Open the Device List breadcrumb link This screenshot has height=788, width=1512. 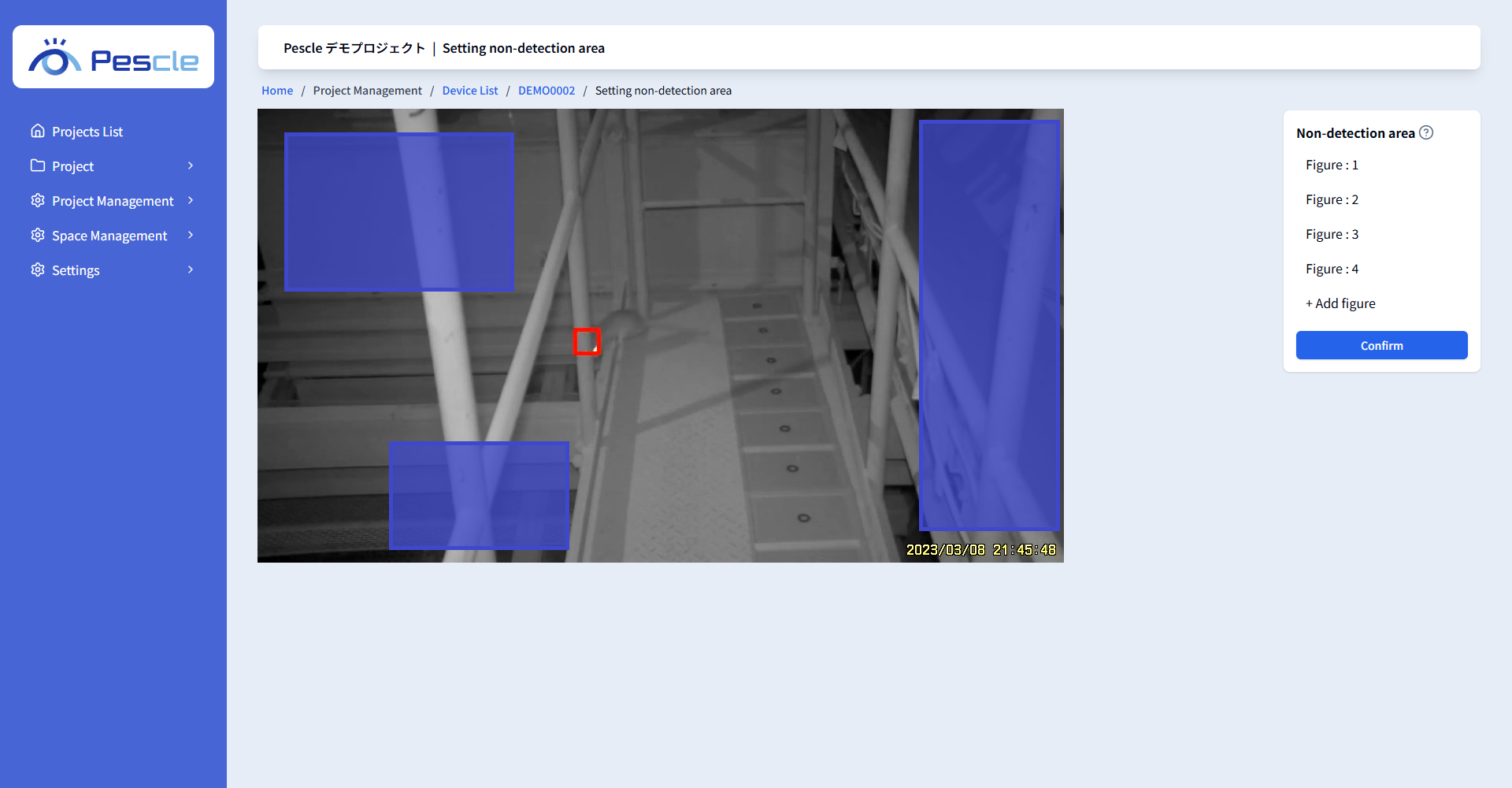pos(470,91)
